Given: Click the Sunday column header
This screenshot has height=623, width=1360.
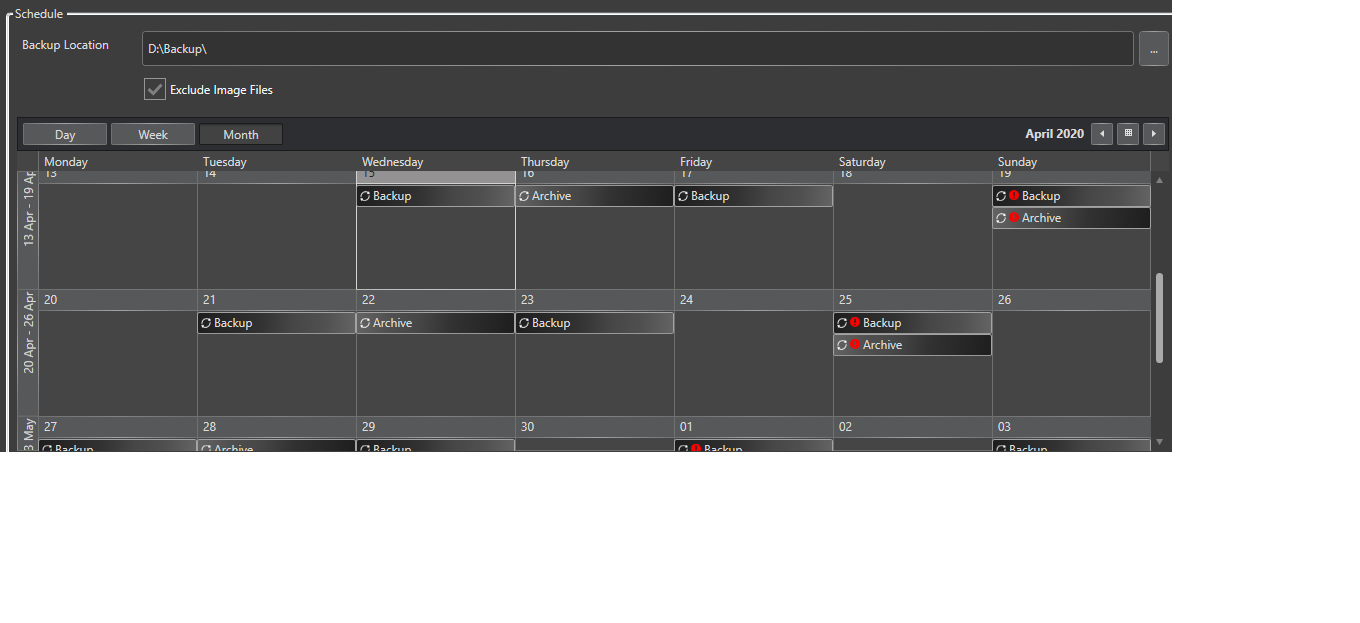Looking at the screenshot, I should (1017, 162).
